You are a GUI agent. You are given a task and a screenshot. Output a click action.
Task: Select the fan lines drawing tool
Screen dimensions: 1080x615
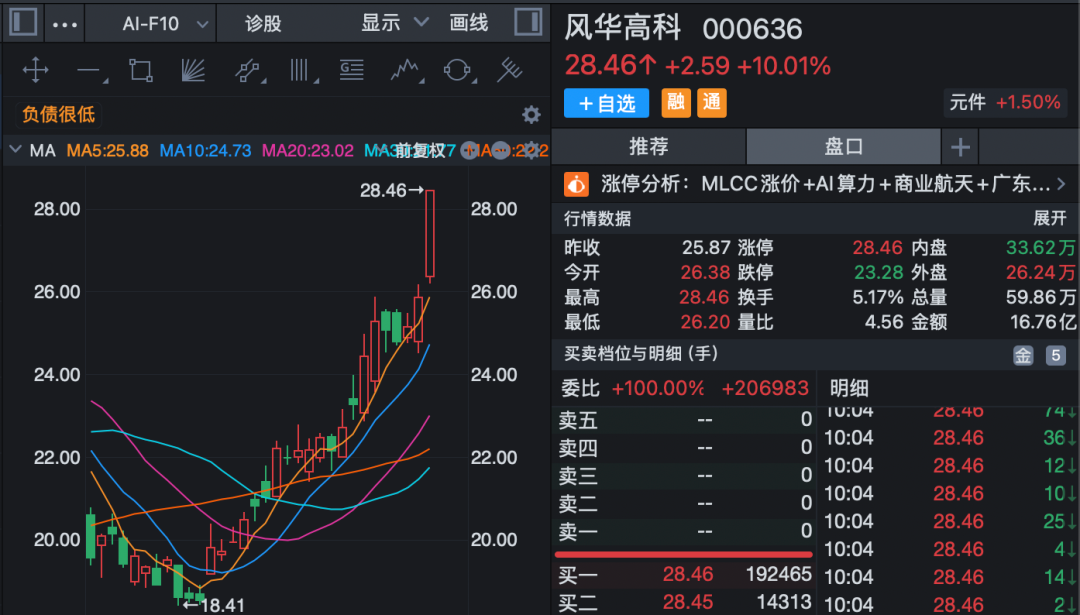click(193, 70)
